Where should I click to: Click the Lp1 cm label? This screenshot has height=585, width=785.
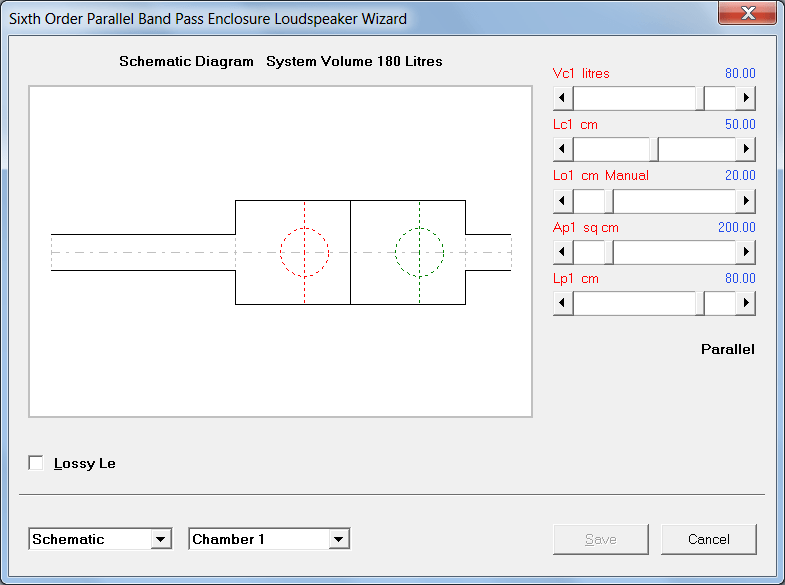(576, 279)
